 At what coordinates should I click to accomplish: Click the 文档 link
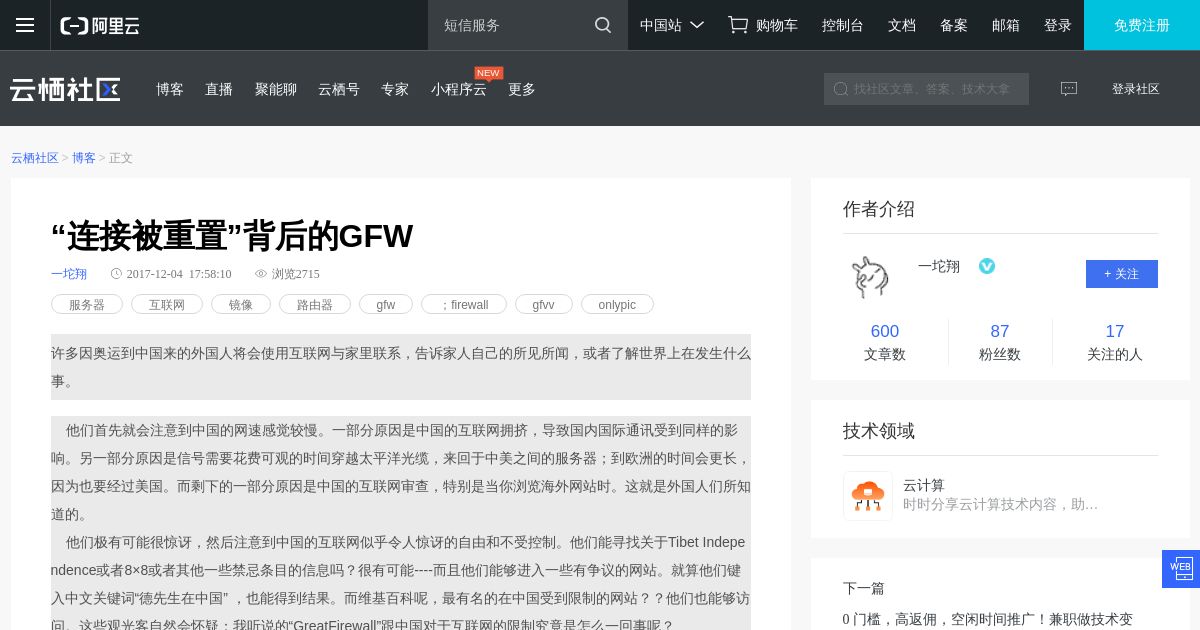tap(902, 25)
